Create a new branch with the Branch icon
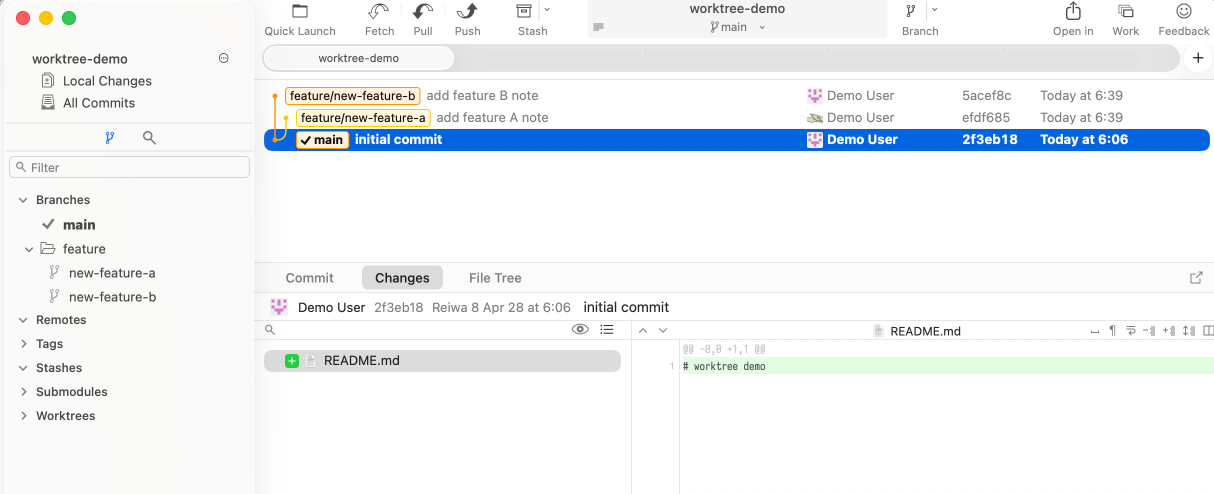The height and width of the screenshot is (494, 1214). click(911, 11)
